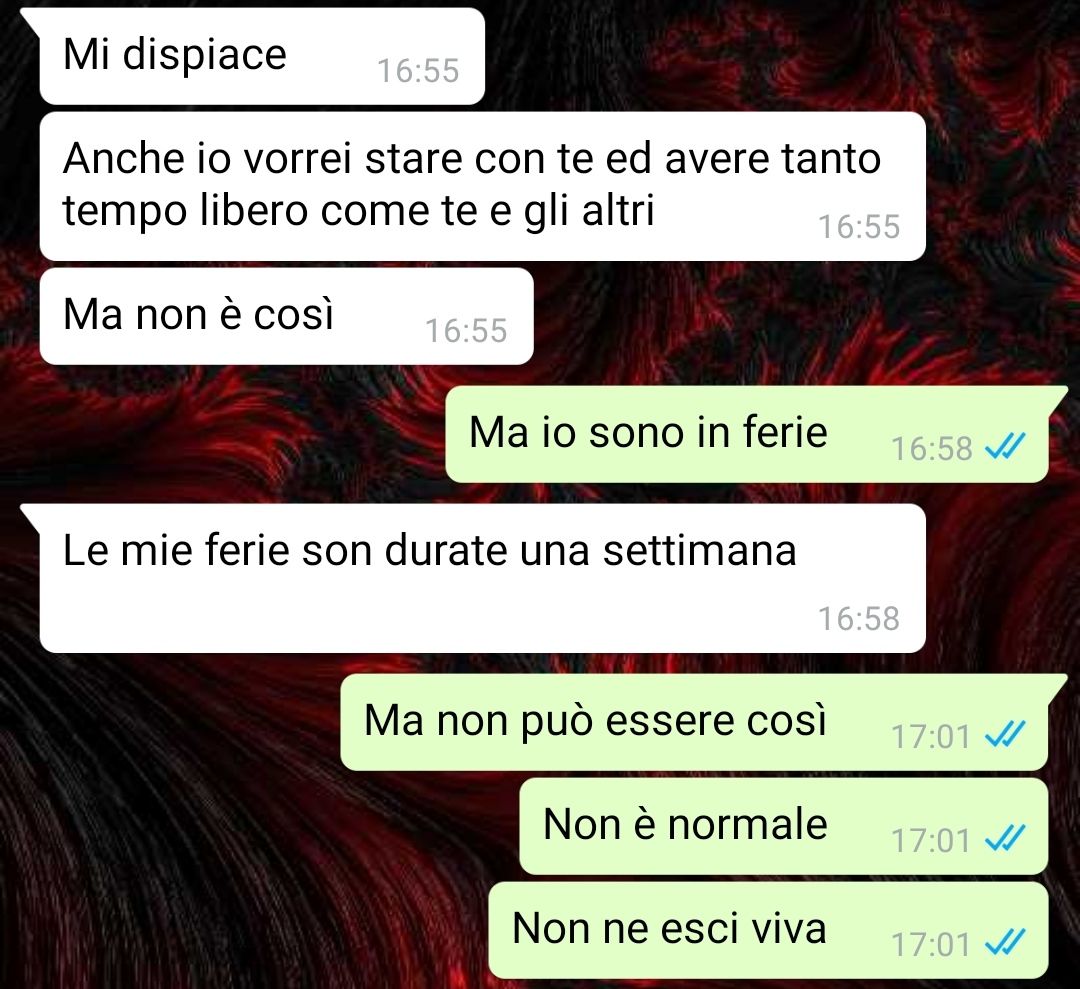Select the 'Non ne esci viva' message
Viewport: 1080px width, 989px height.
point(769,930)
